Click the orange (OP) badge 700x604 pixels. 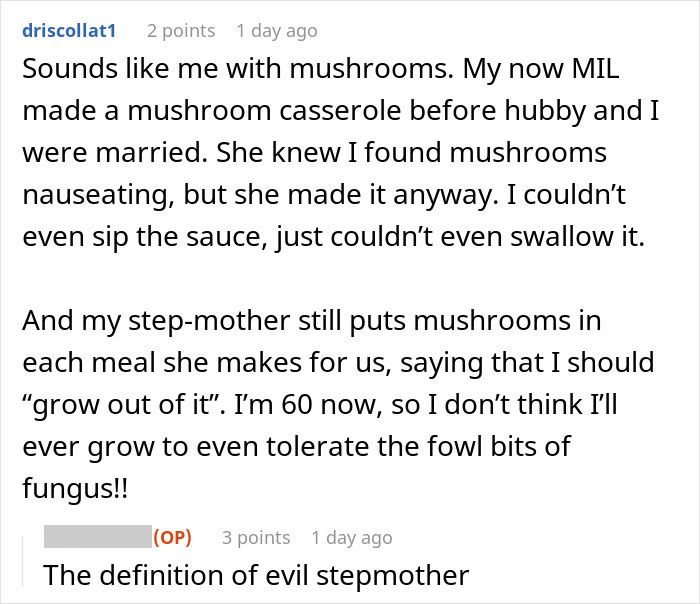click(x=171, y=538)
